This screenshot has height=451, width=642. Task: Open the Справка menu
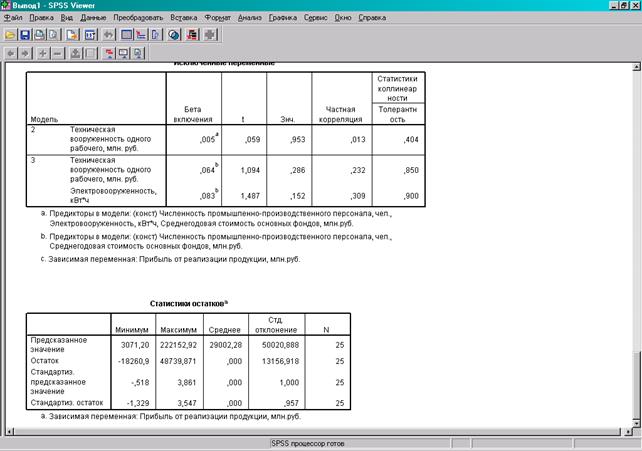(372, 18)
